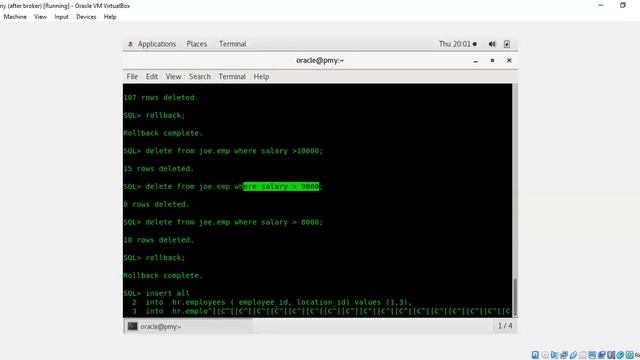Viewport: 640px width, 360px height.
Task: Click the VirtualBox optical disc status icon
Action: (x=545, y=355)
